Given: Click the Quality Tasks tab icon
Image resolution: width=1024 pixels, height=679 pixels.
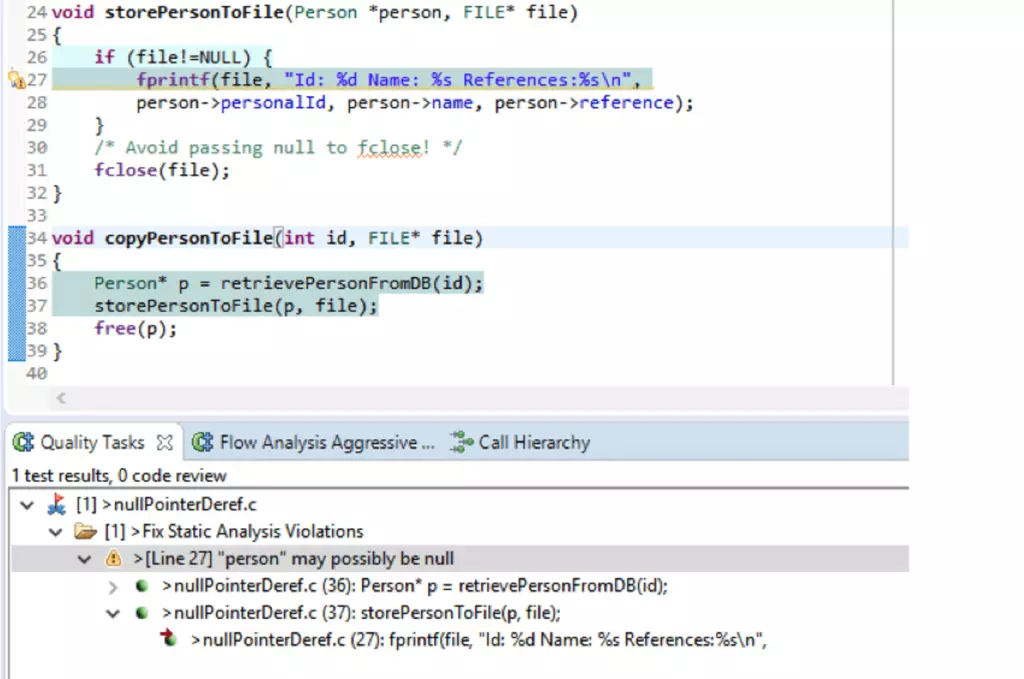Looking at the screenshot, I should coord(24,442).
